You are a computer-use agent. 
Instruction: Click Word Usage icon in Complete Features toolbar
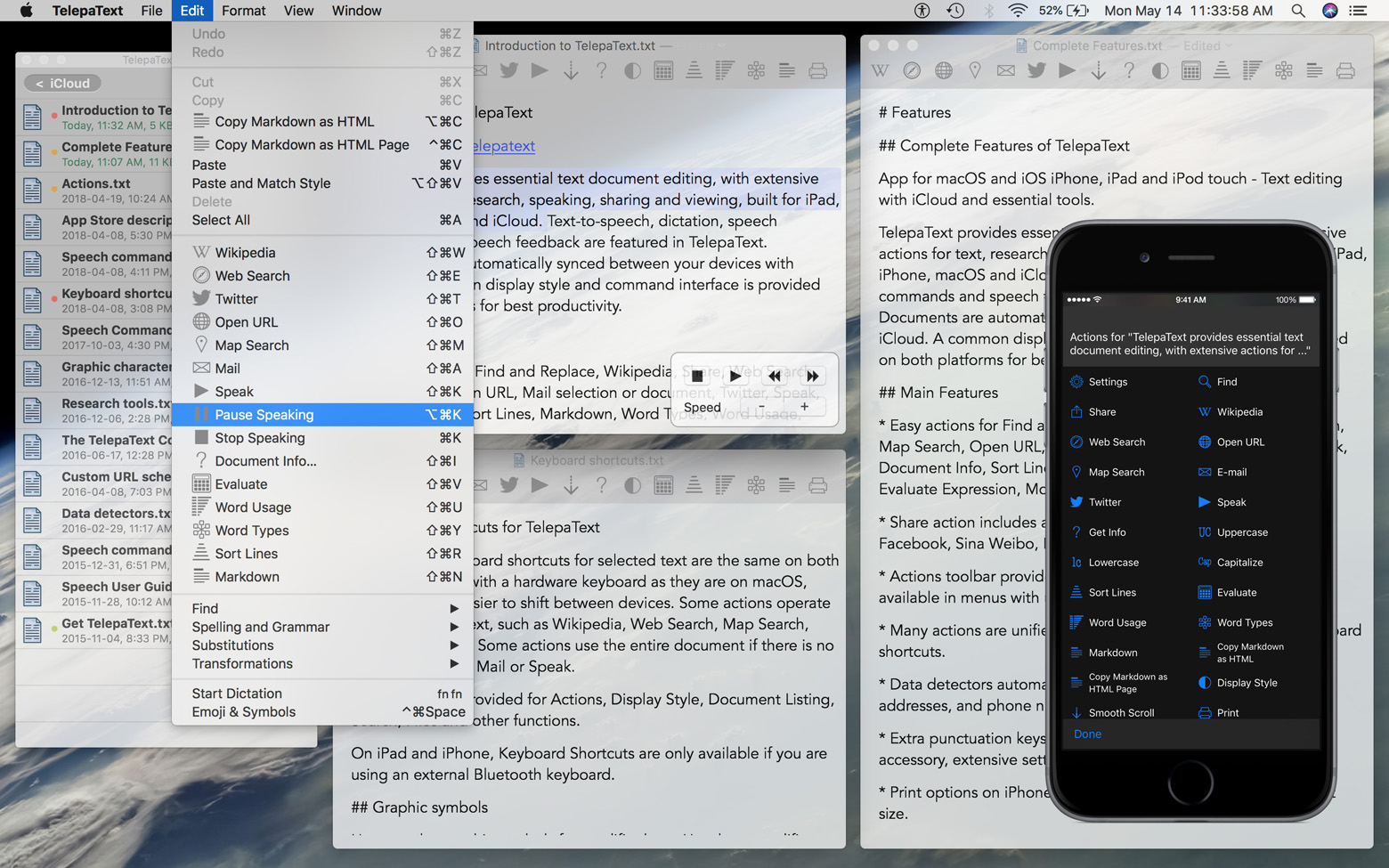(1252, 70)
